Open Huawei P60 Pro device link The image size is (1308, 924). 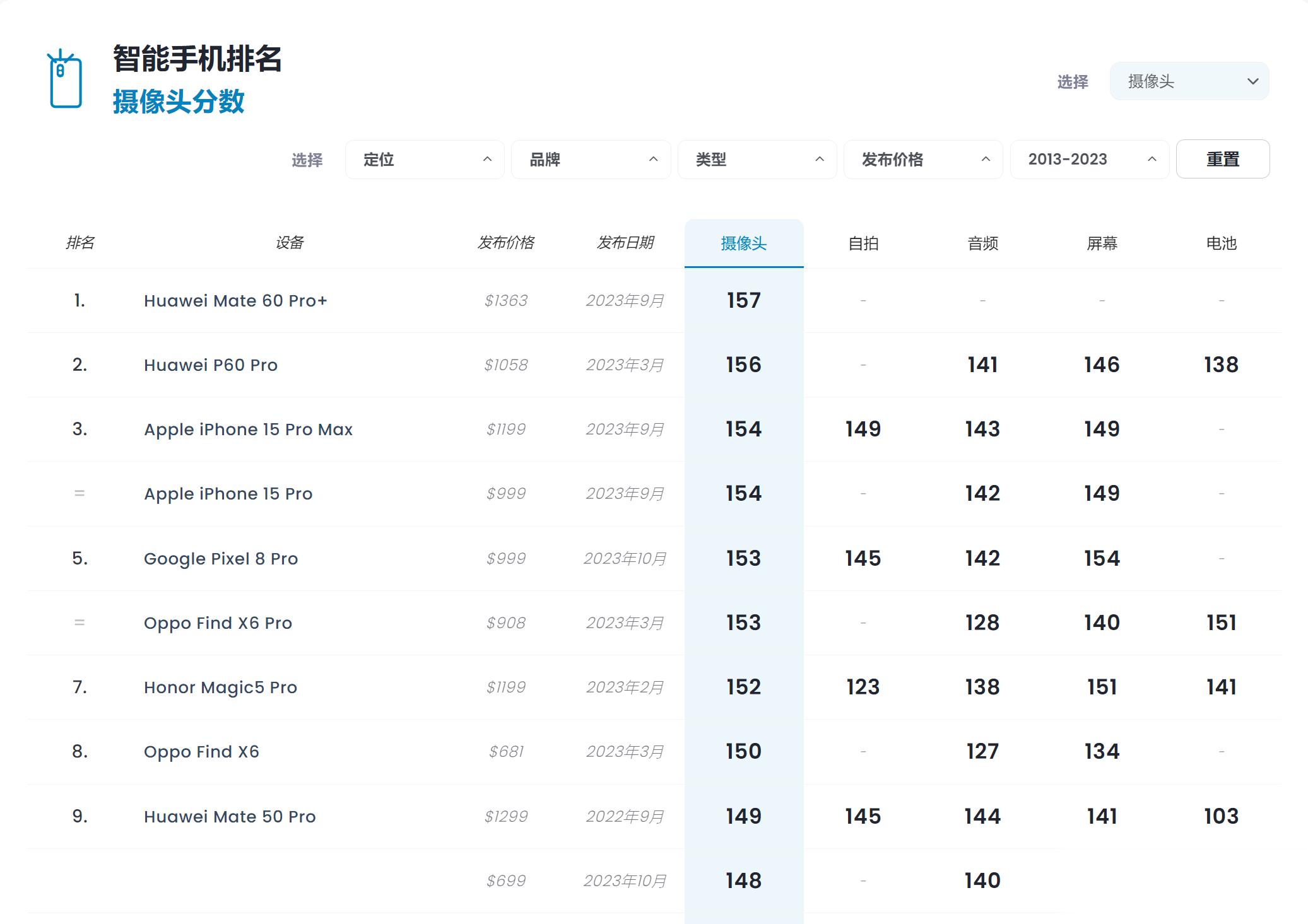click(x=211, y=365)
